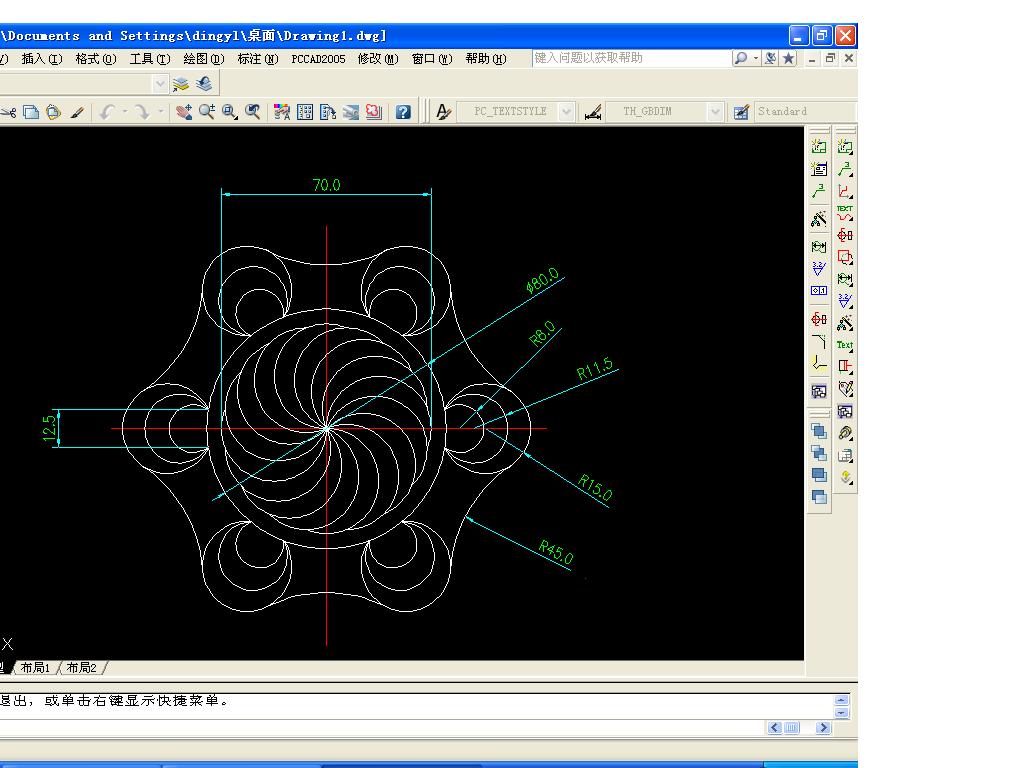Expand the Undo history dropdown arrow
The height and width of the screenshot is (768, 1024).
tap(125, 112)
